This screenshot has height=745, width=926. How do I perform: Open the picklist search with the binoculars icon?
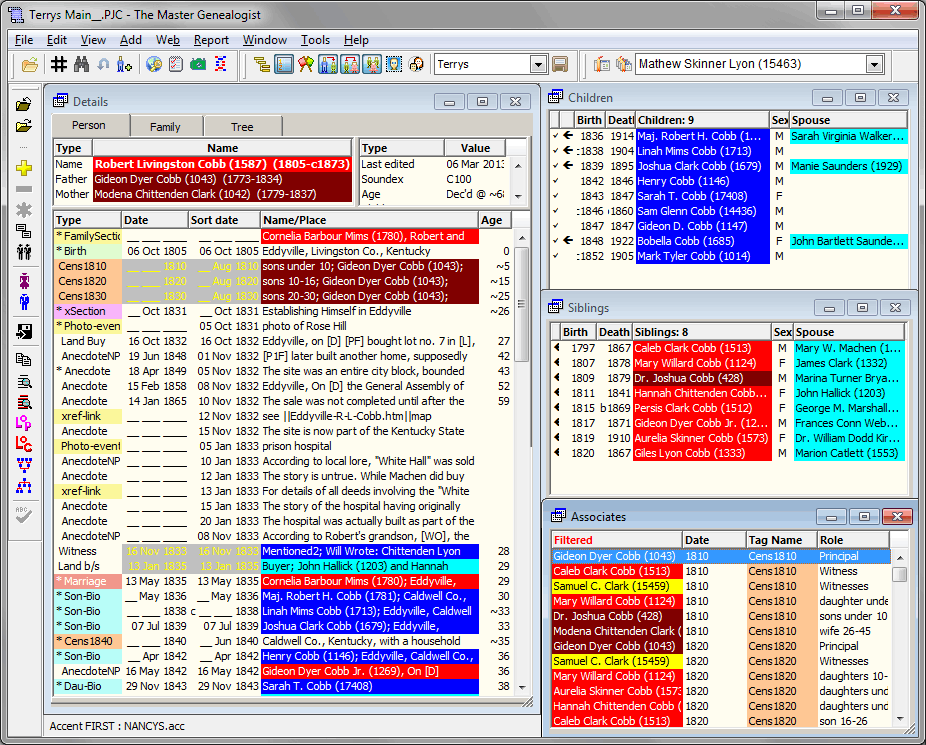(82, 66)
